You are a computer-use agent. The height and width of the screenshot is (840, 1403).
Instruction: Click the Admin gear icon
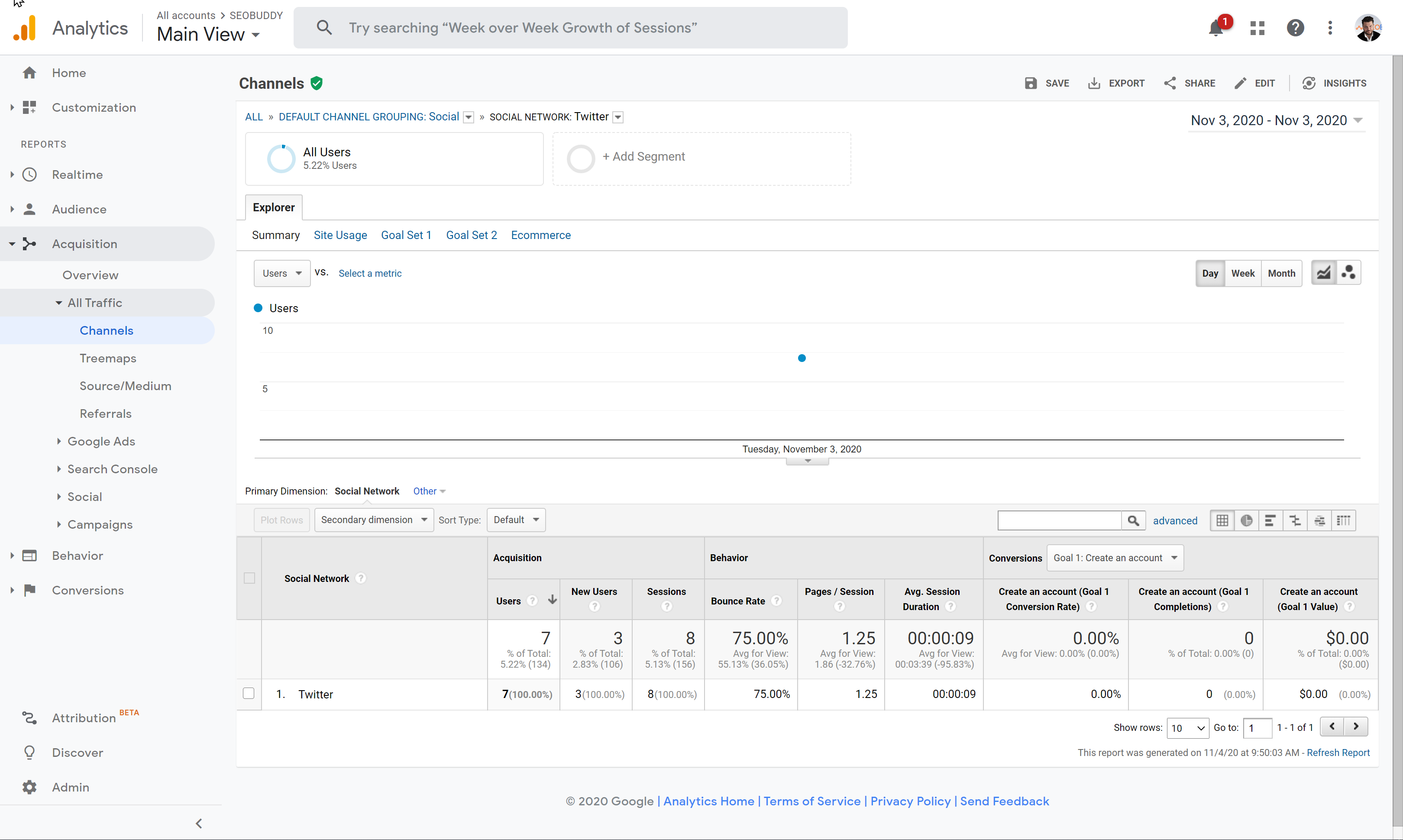point(29,787)
